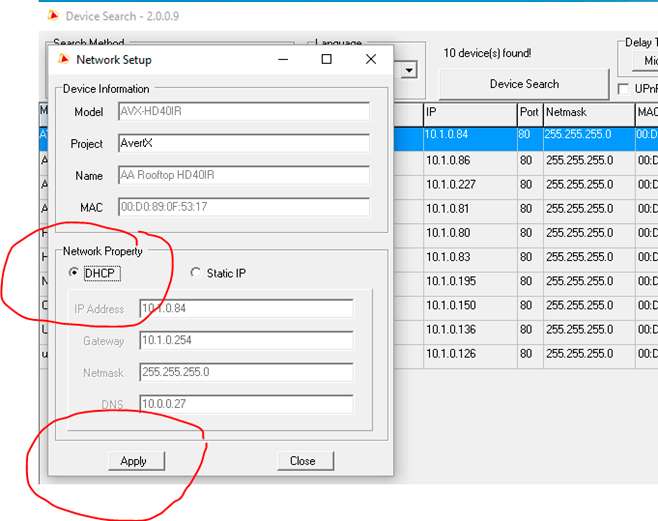Screen dimensions: 658x521
Task: Sort devices by the IP column header
Action: point(468,112)
